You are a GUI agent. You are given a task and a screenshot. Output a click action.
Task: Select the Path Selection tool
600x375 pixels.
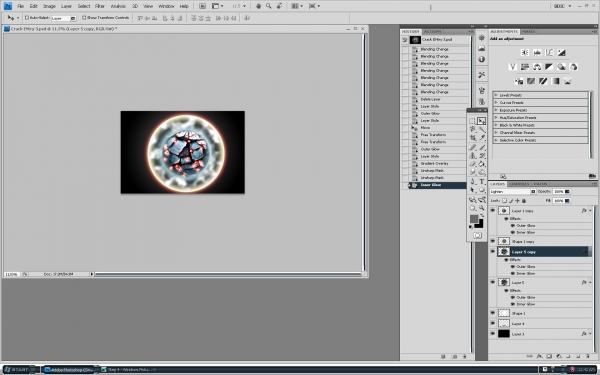click(x=473, y=190)
